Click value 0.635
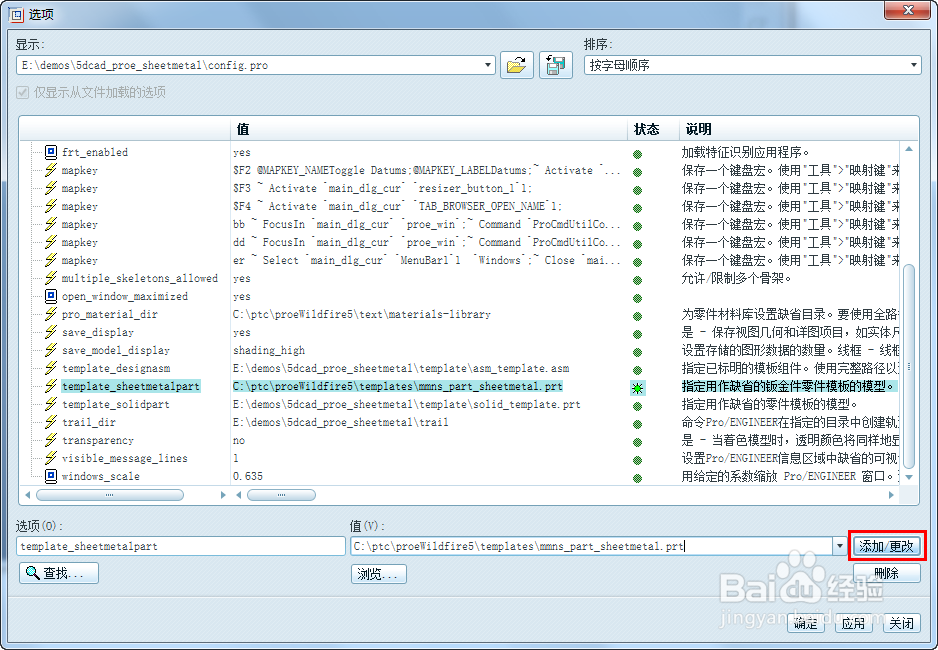Viewport: 938px width, 650px height. (248, 476)
